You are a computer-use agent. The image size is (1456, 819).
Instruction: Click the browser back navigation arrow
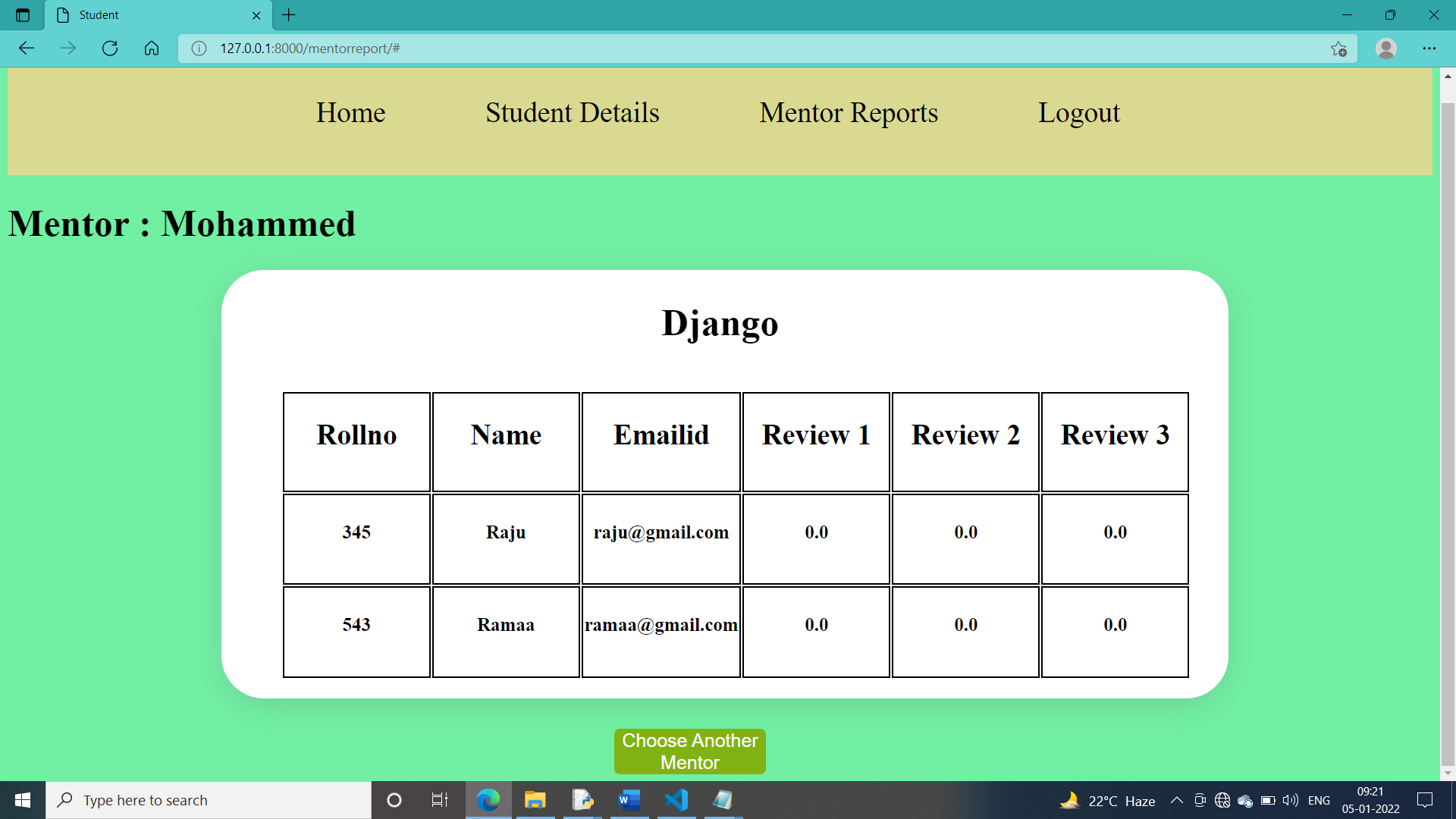click(x=27, y=48)
